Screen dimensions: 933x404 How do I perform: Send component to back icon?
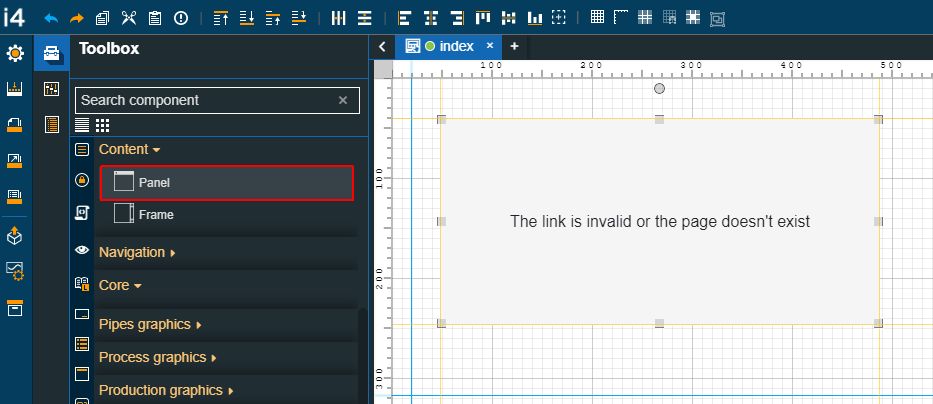tap(247, 18)
